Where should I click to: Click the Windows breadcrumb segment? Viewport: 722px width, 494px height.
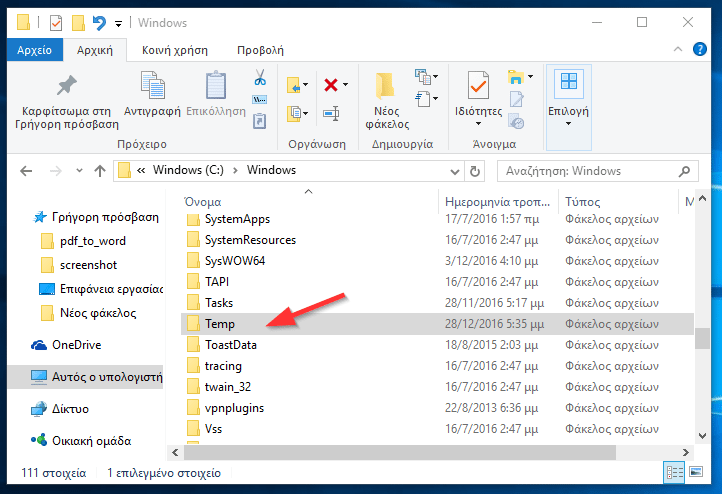[271, 170]
